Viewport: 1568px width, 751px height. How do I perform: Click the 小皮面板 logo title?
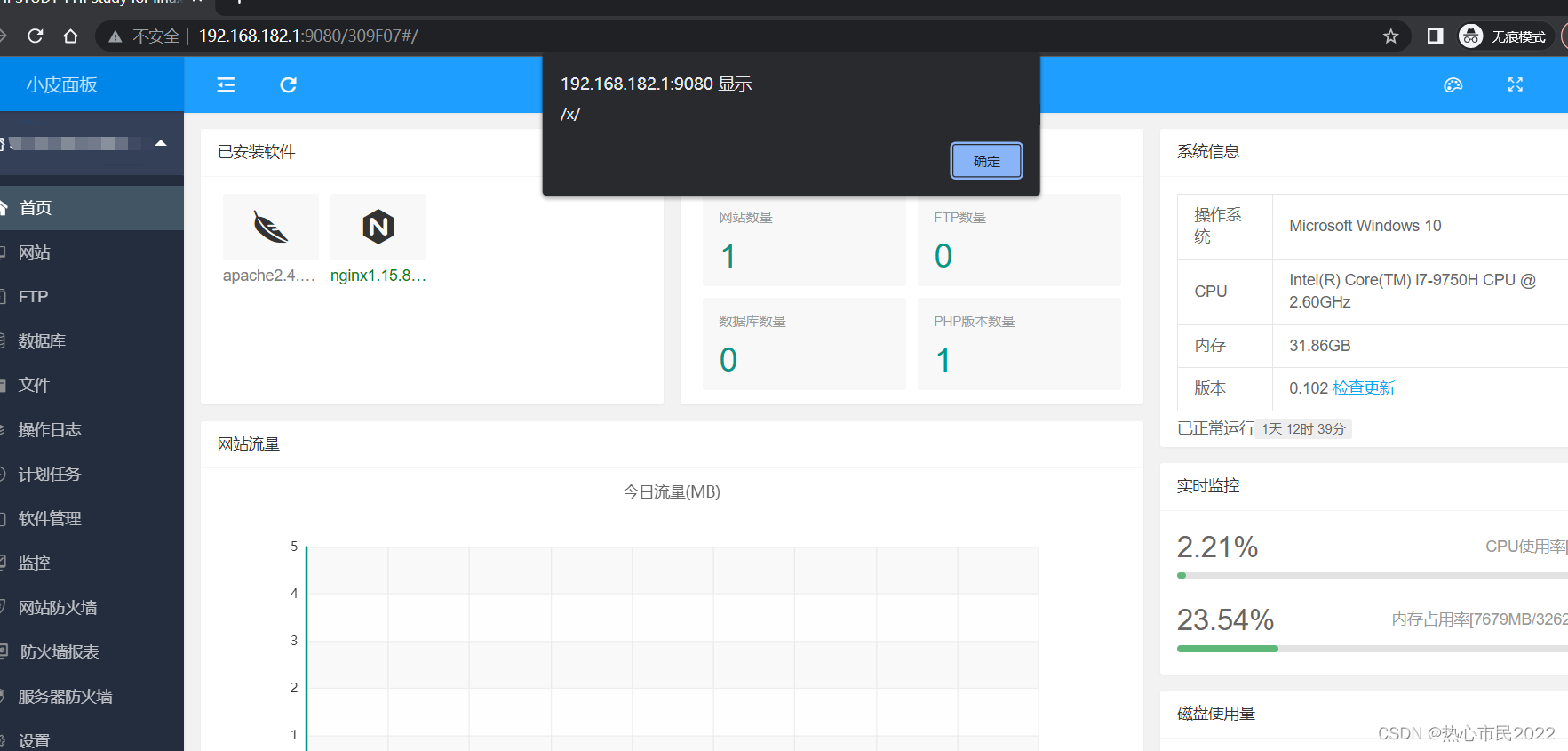(61, 84)
